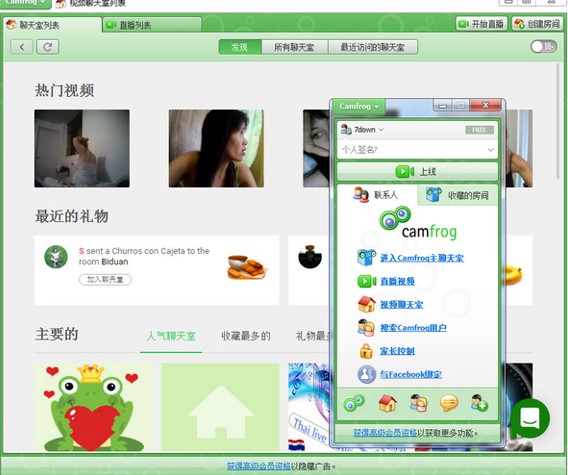Click the 搜索Camfrog用户 link
Viewport: 568px width, 475px height.
pyautogui.click(x=413, y=328)
